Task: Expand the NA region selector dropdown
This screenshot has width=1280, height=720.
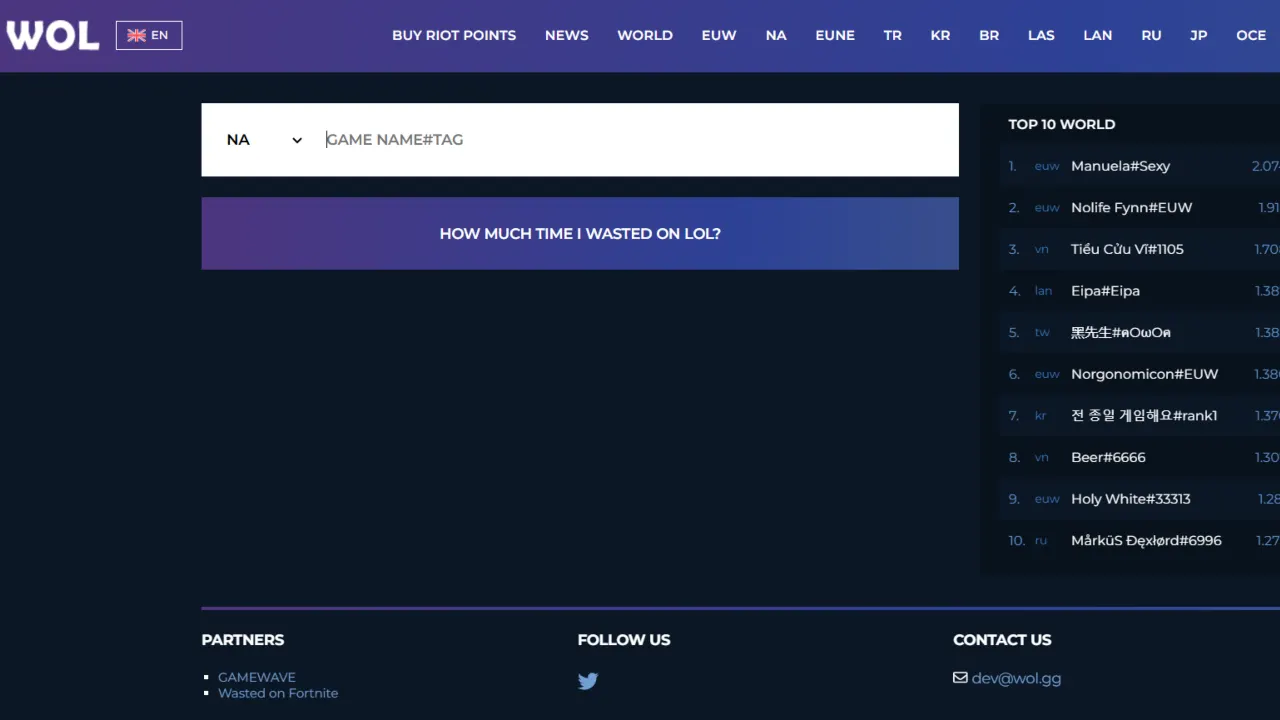Action: point(264,140)
